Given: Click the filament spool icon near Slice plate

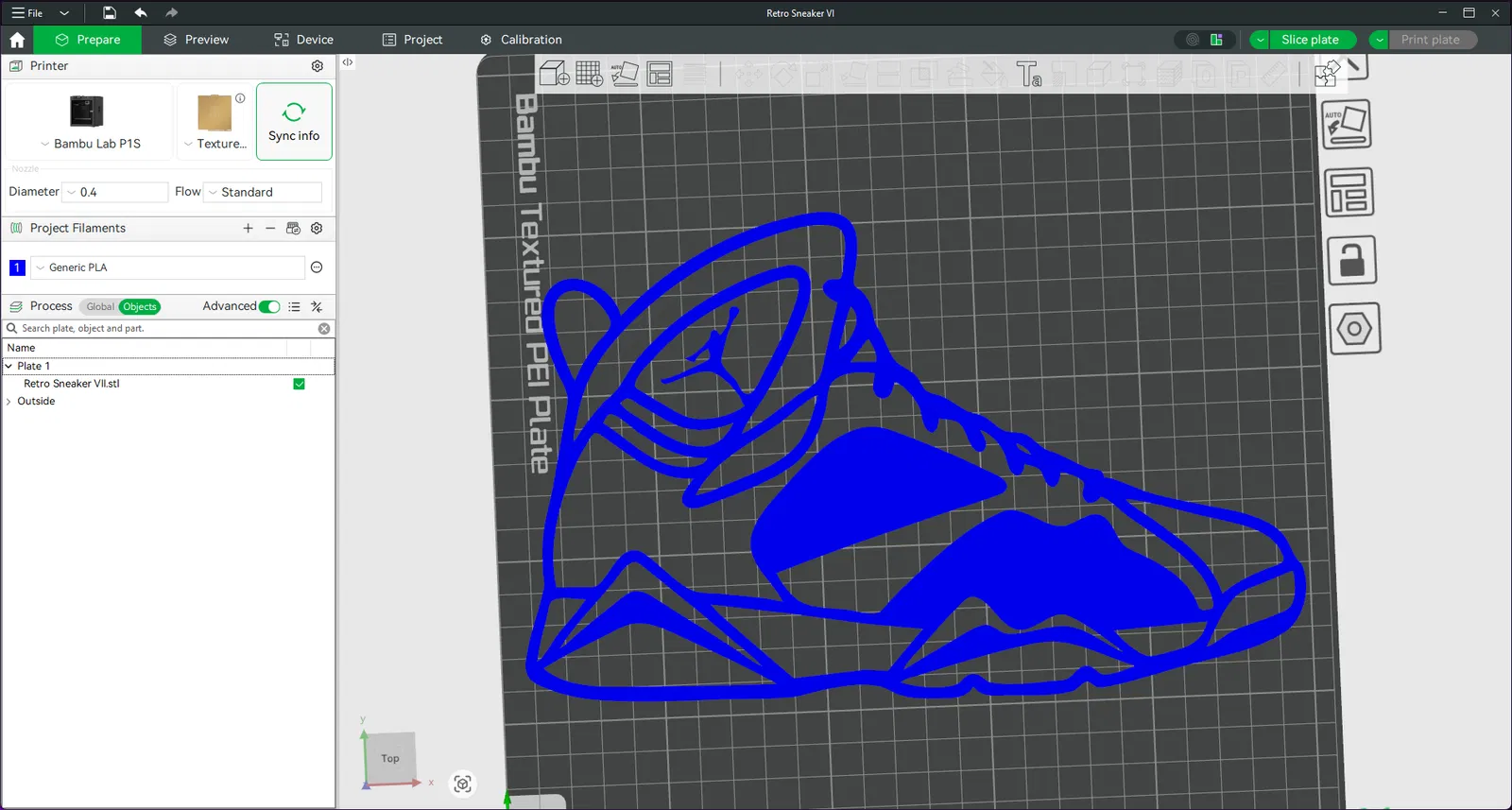Looking at the screenshot, I should [1193, 40].
